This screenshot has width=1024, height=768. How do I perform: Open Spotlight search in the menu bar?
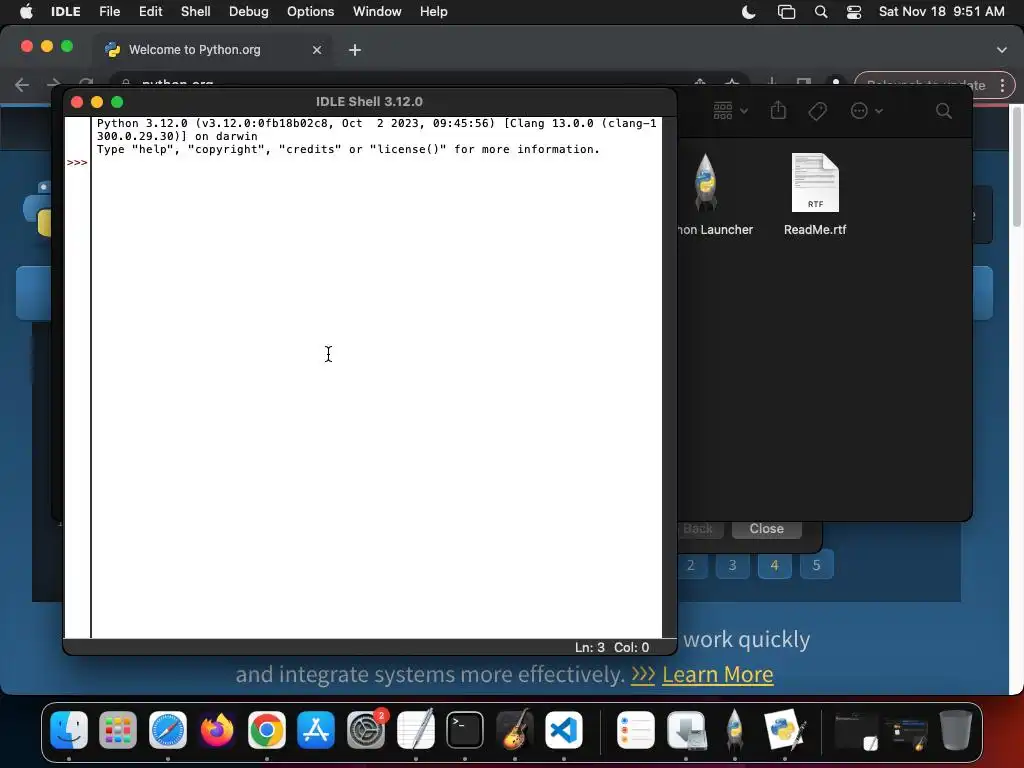[x=821, y=12]
